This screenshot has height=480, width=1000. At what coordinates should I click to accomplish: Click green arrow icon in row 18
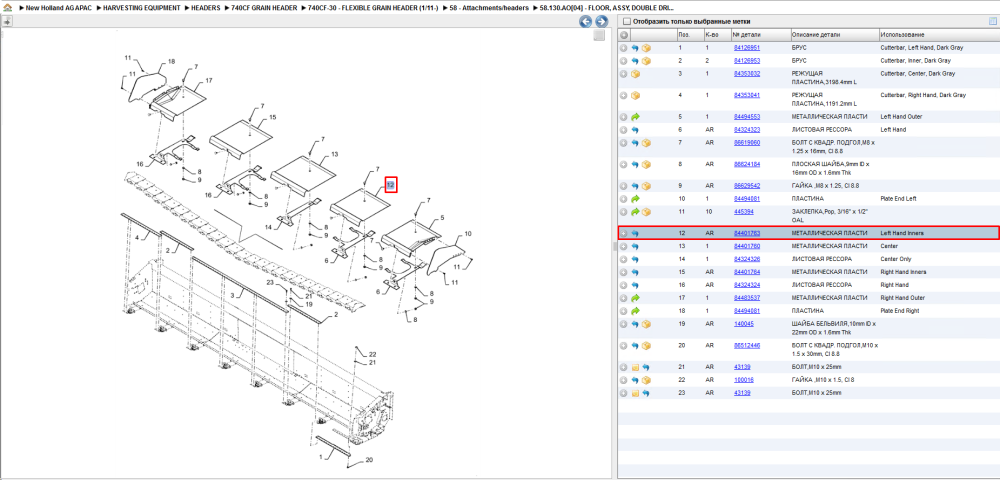[x=635, y=310]
